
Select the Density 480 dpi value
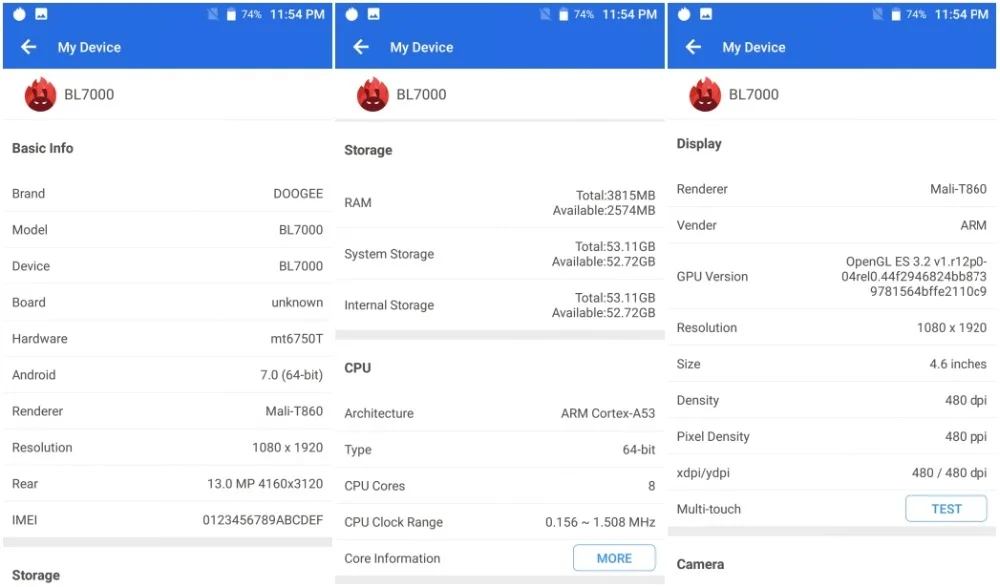[x=966, y=400]
